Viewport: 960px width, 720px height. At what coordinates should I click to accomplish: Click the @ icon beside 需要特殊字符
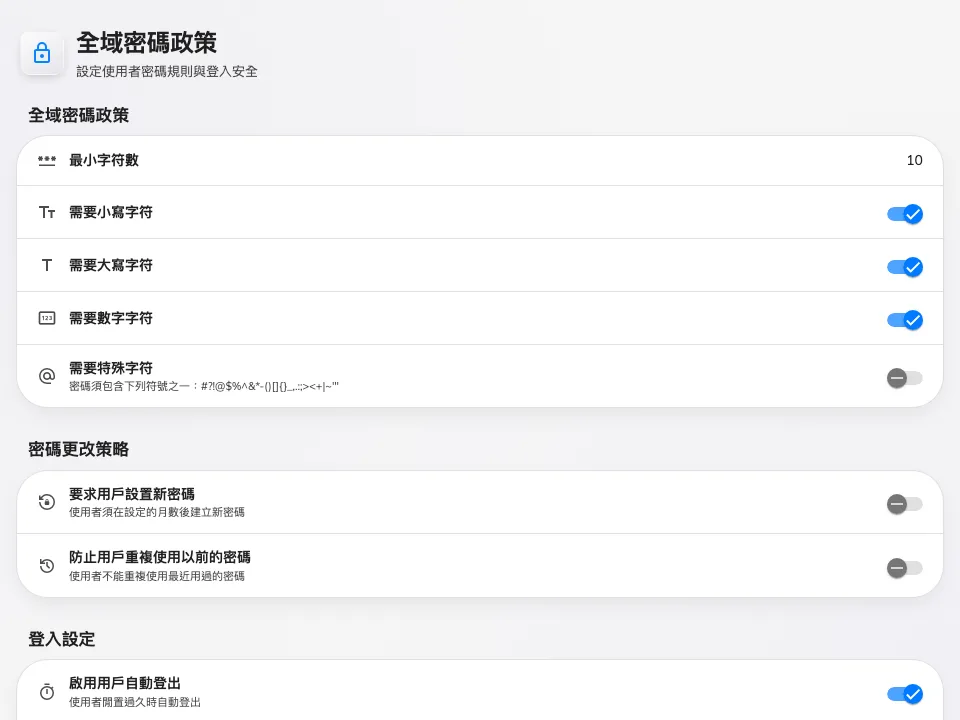point(47,376)
